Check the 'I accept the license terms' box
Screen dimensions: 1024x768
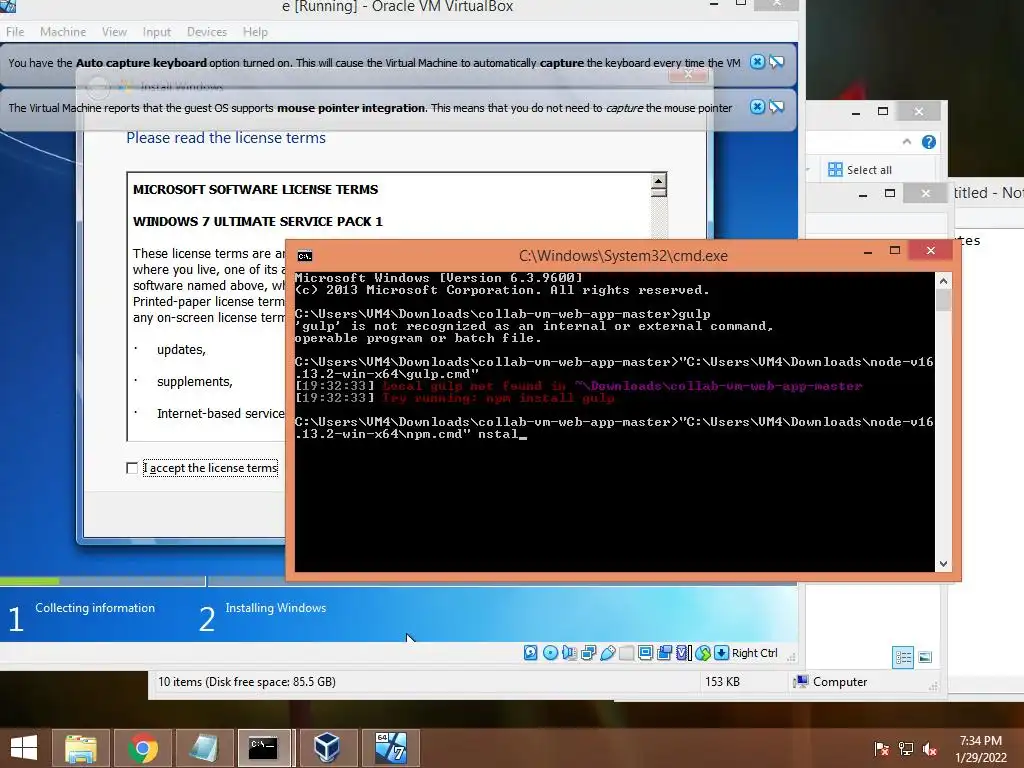pos(132,468)
